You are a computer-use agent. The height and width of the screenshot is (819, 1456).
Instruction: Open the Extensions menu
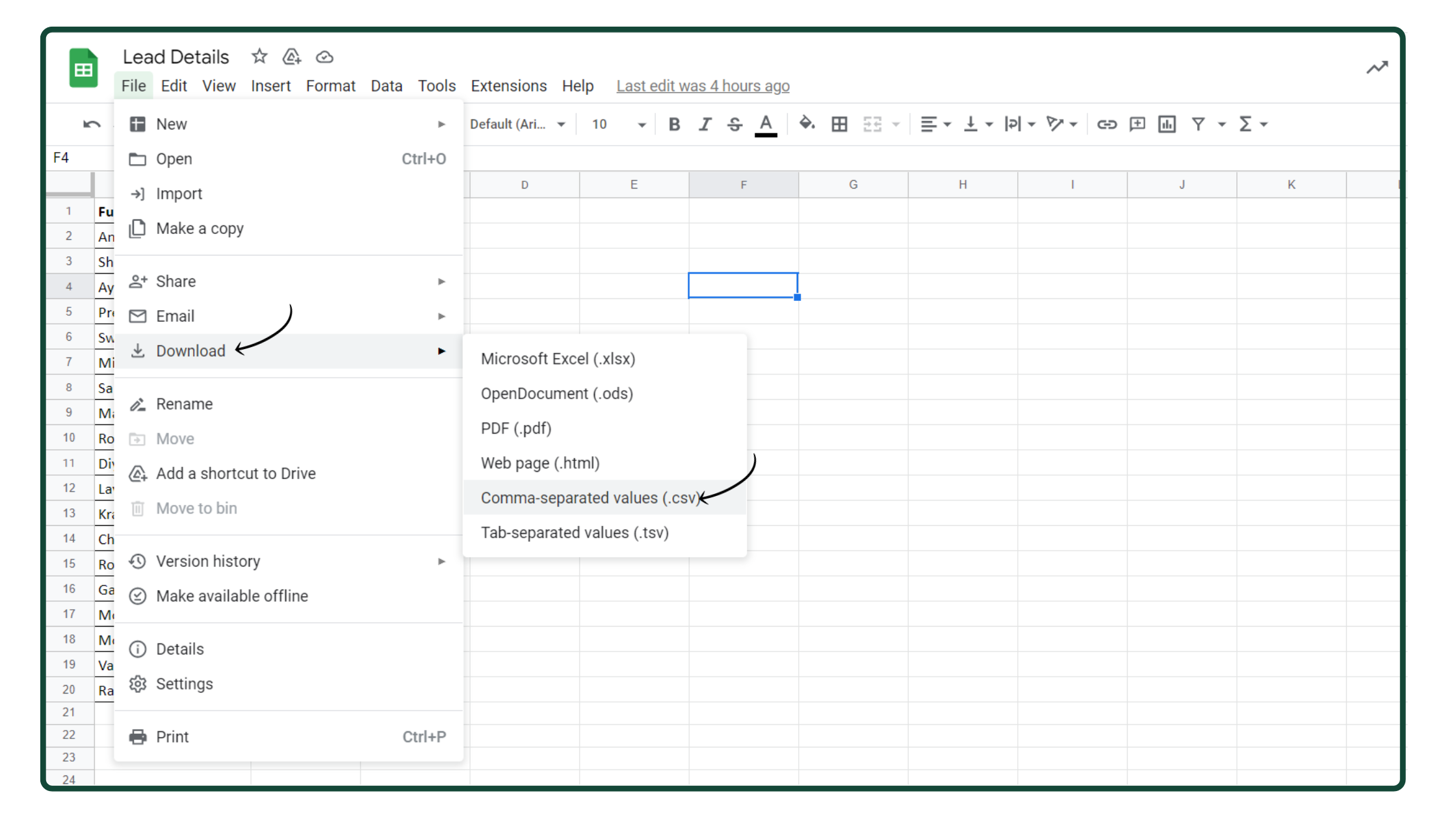tap(508, 86)
